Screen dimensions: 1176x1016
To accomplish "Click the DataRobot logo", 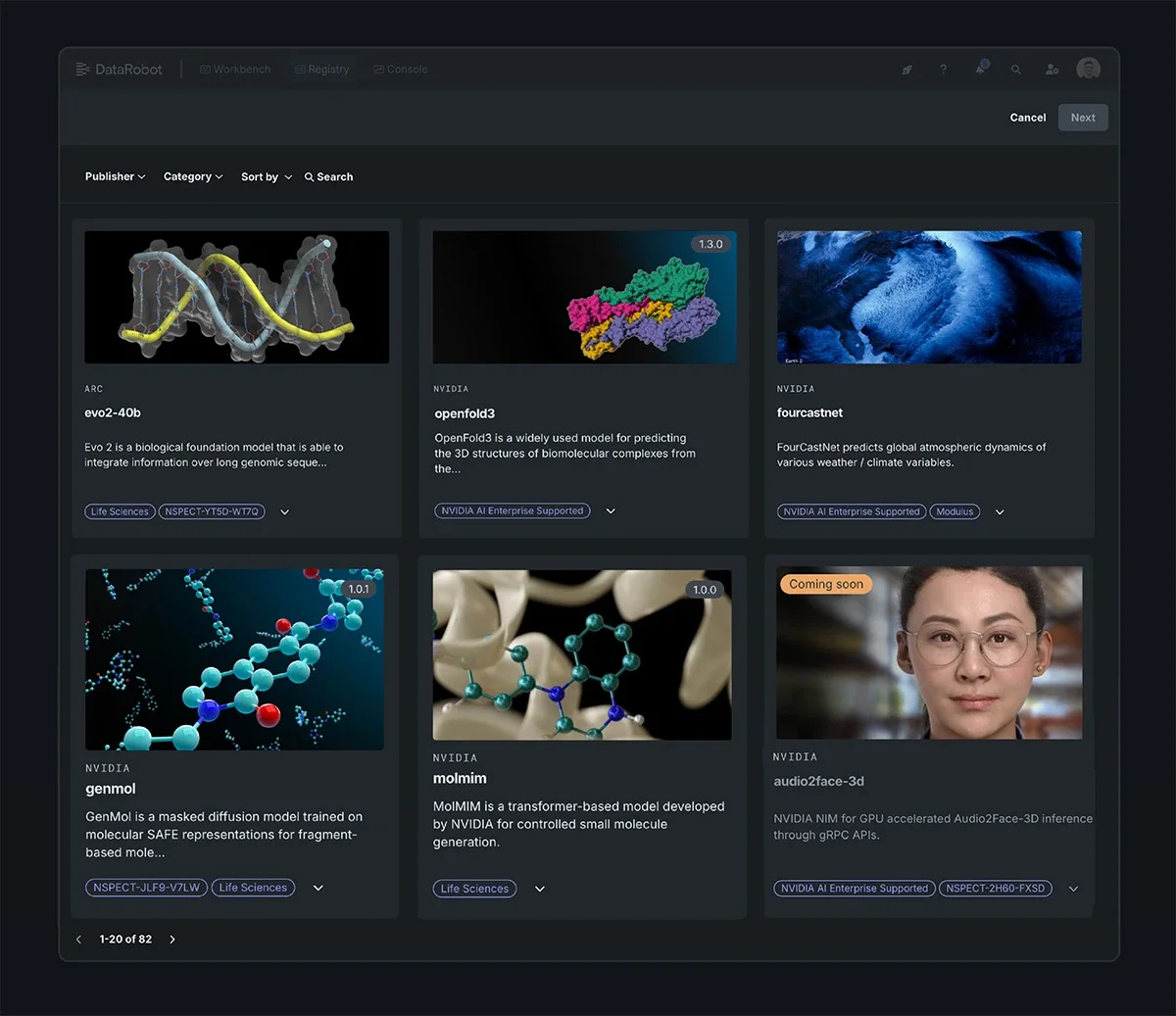I will click(119, 70).
